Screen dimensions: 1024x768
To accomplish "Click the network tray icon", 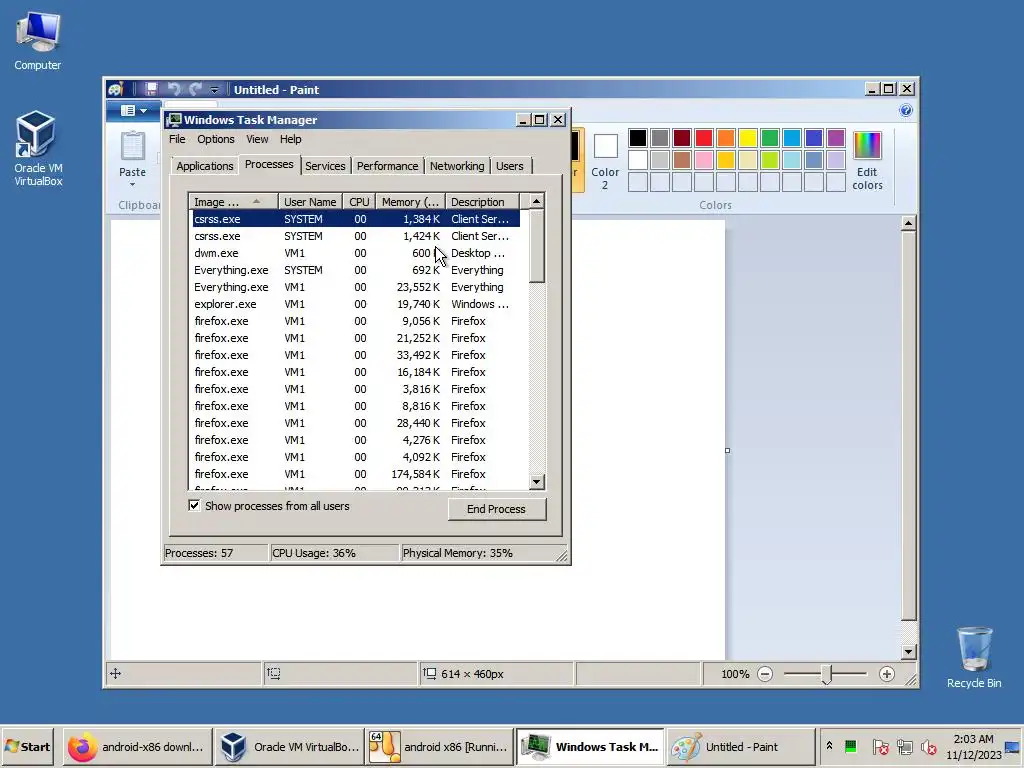I will tap(905, 746).
